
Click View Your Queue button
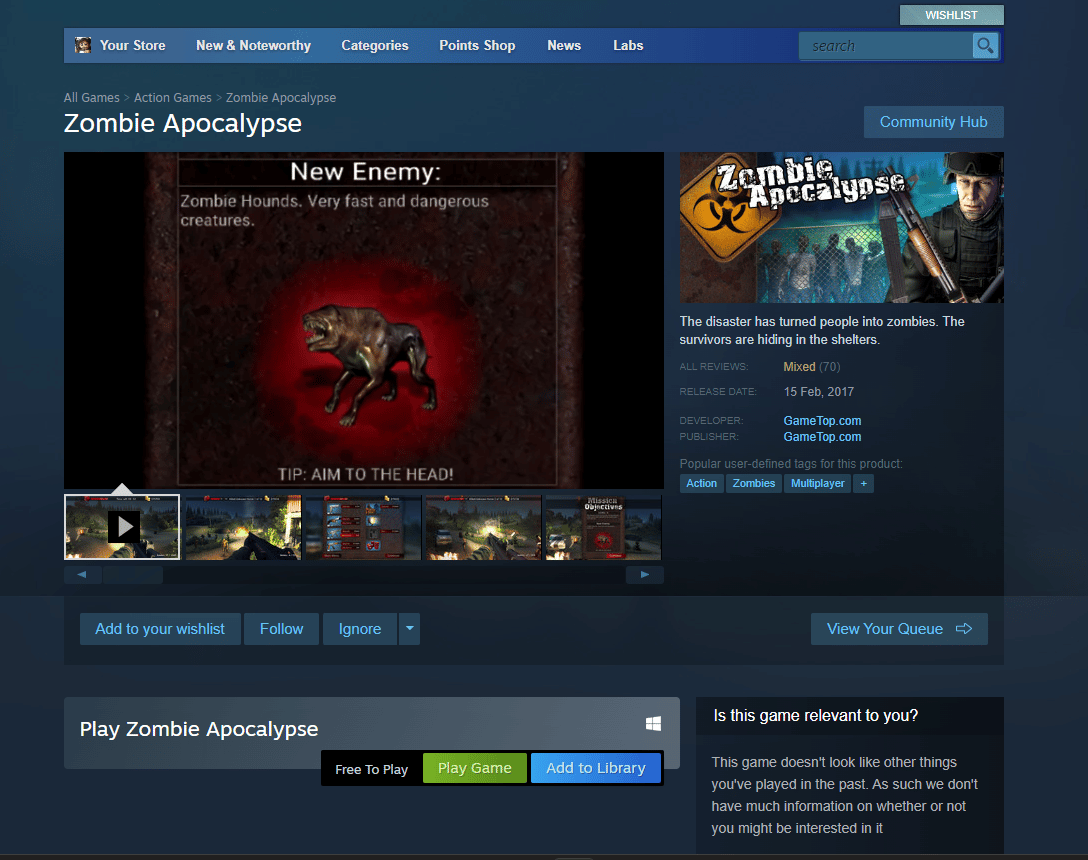pyautogui.click(x=899, y=629)
